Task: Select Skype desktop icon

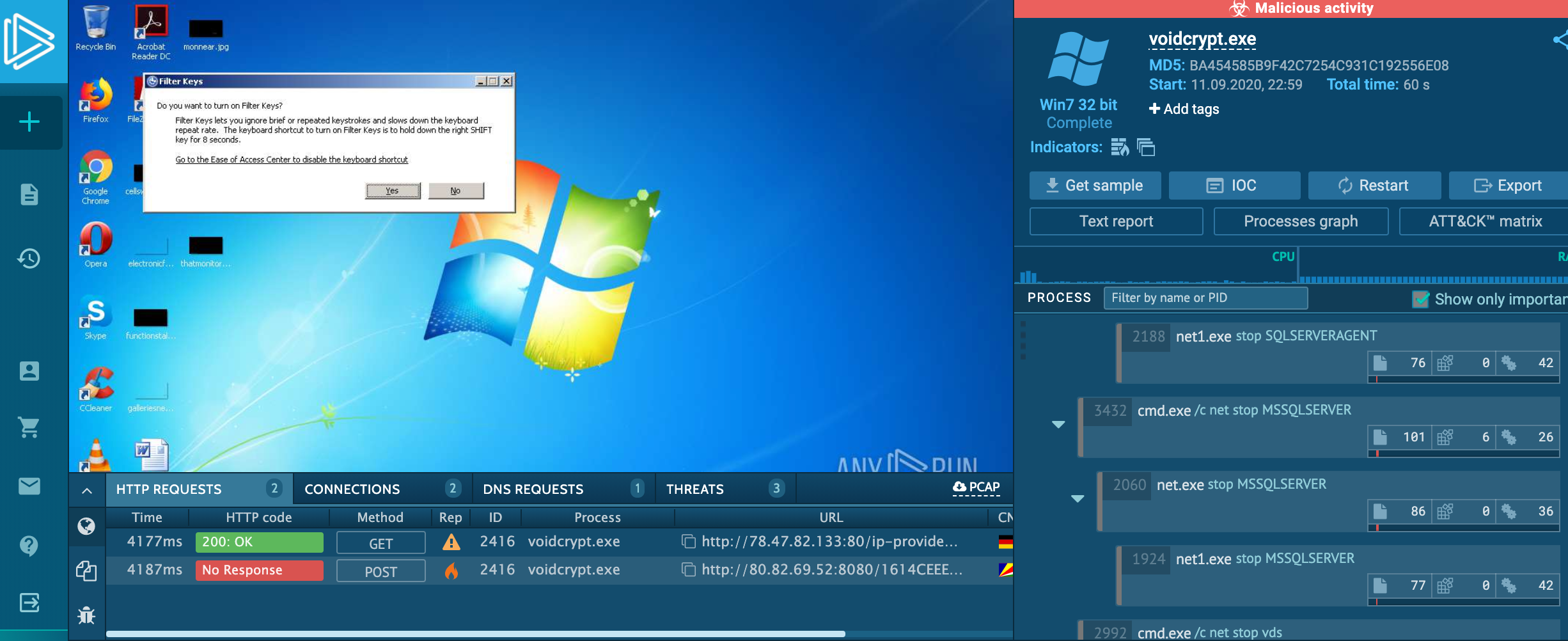Action: tap(96, 318)
